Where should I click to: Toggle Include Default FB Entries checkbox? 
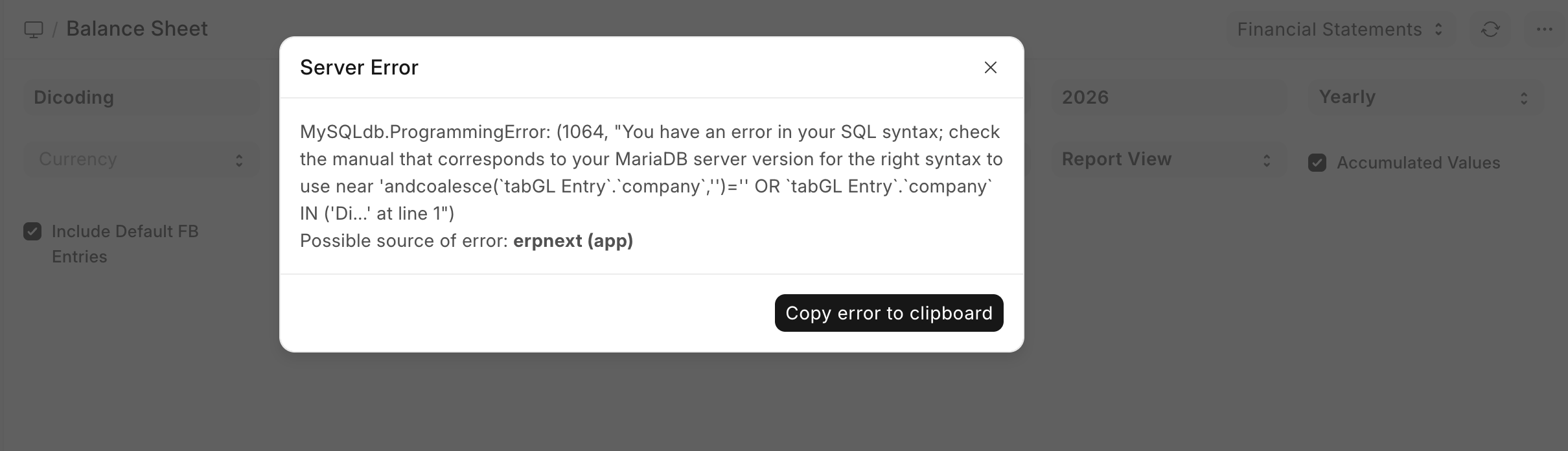[32, 231]
